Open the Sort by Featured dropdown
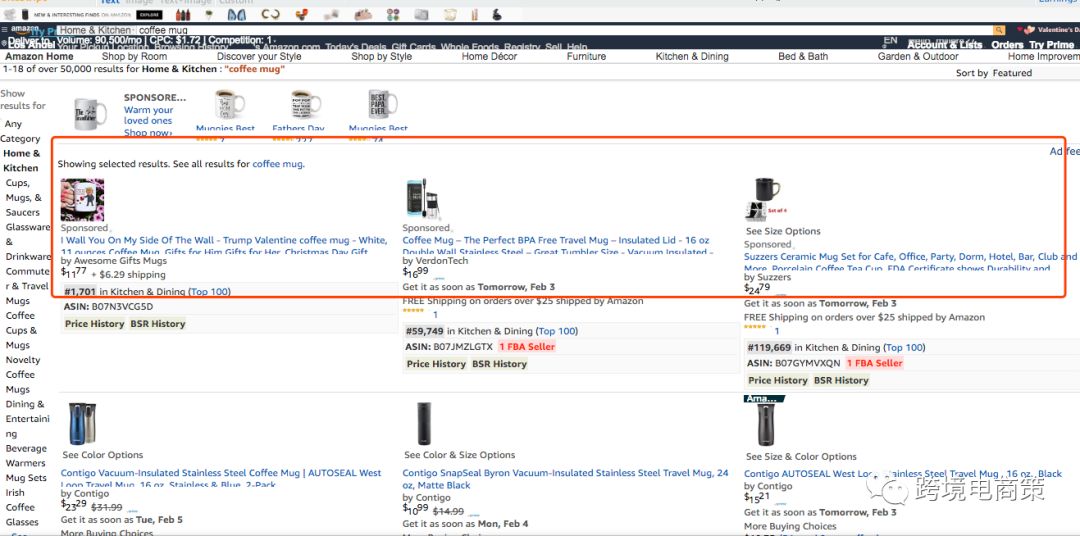Image resolution: width=1080 pixels, height=536 pixels. tap(994, 73)
